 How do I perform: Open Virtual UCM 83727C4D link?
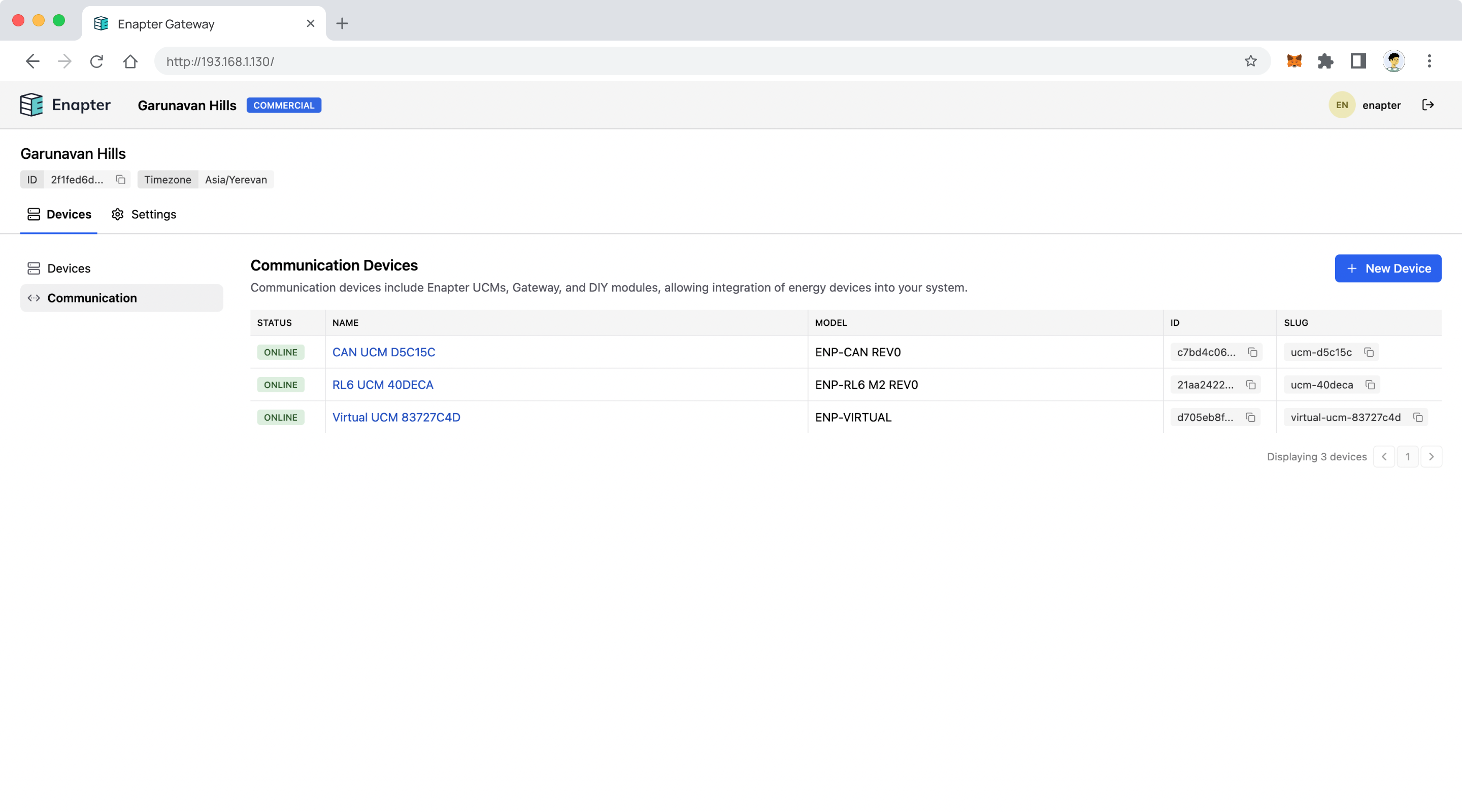(396, 418)
